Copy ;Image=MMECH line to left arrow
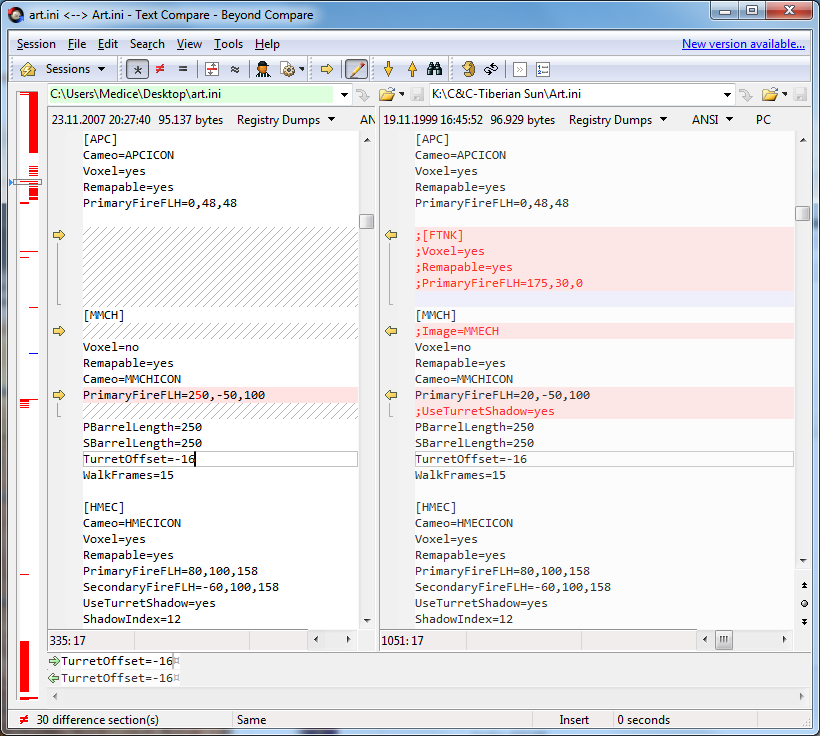The image size is (820, 736). (391, 331)
